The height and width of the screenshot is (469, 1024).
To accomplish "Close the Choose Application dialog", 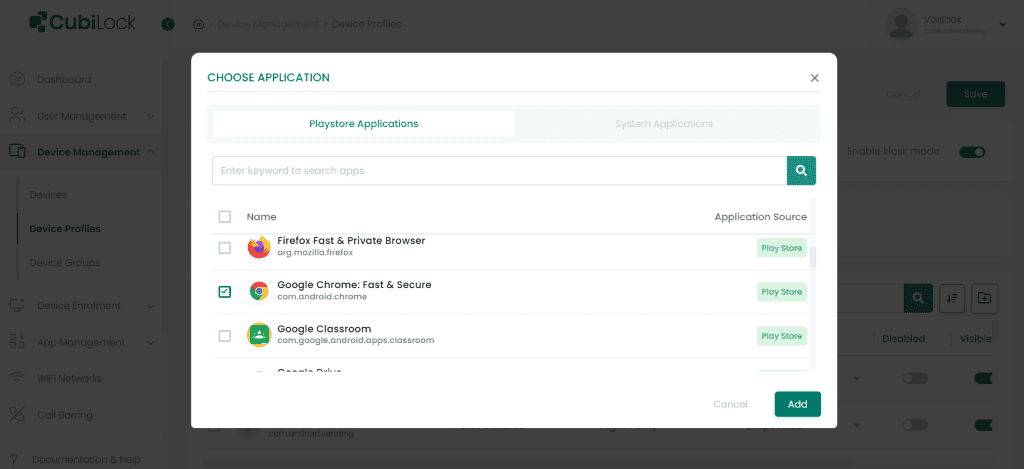I will [814, 78].
